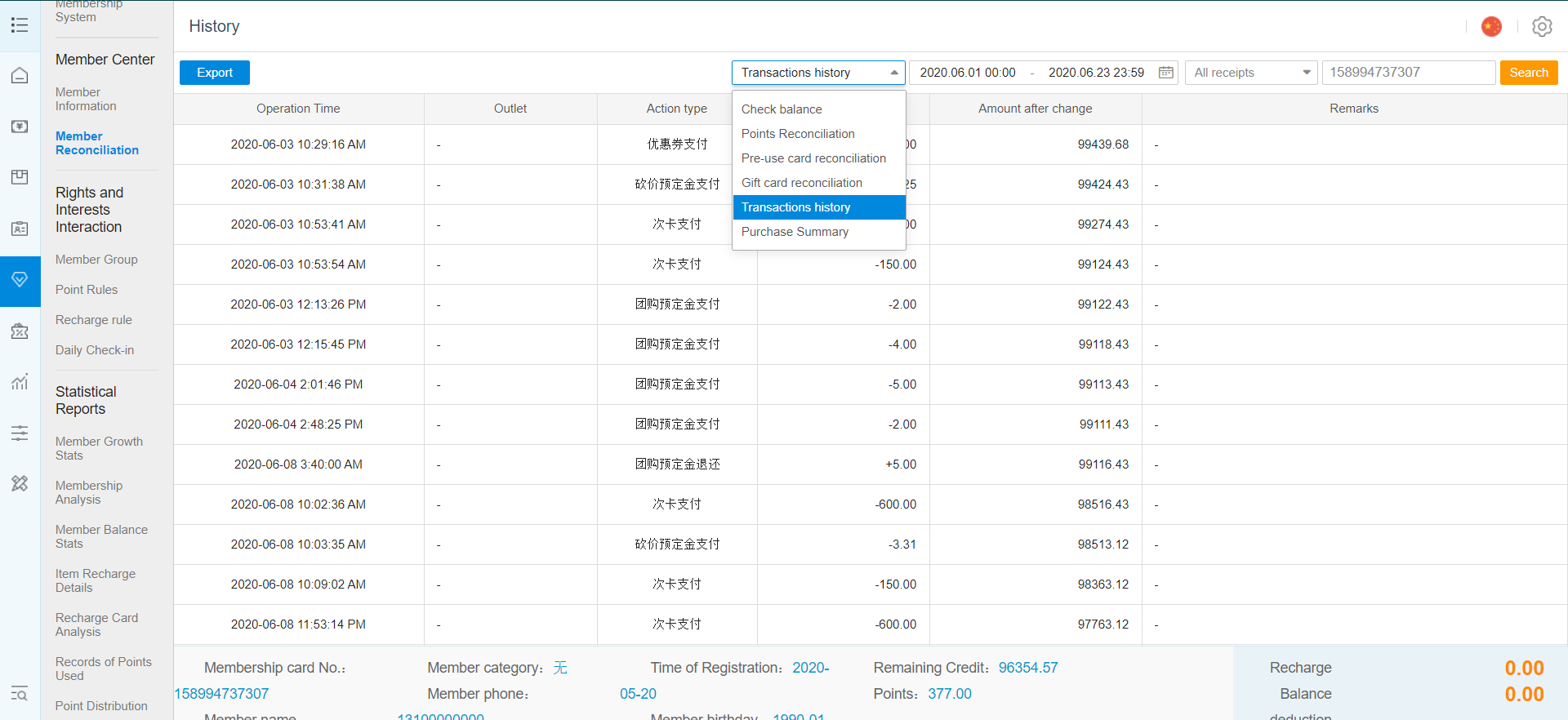Open Records of Points Used
Viewport: 1568px width, 720px height.
tap(104, 669)
